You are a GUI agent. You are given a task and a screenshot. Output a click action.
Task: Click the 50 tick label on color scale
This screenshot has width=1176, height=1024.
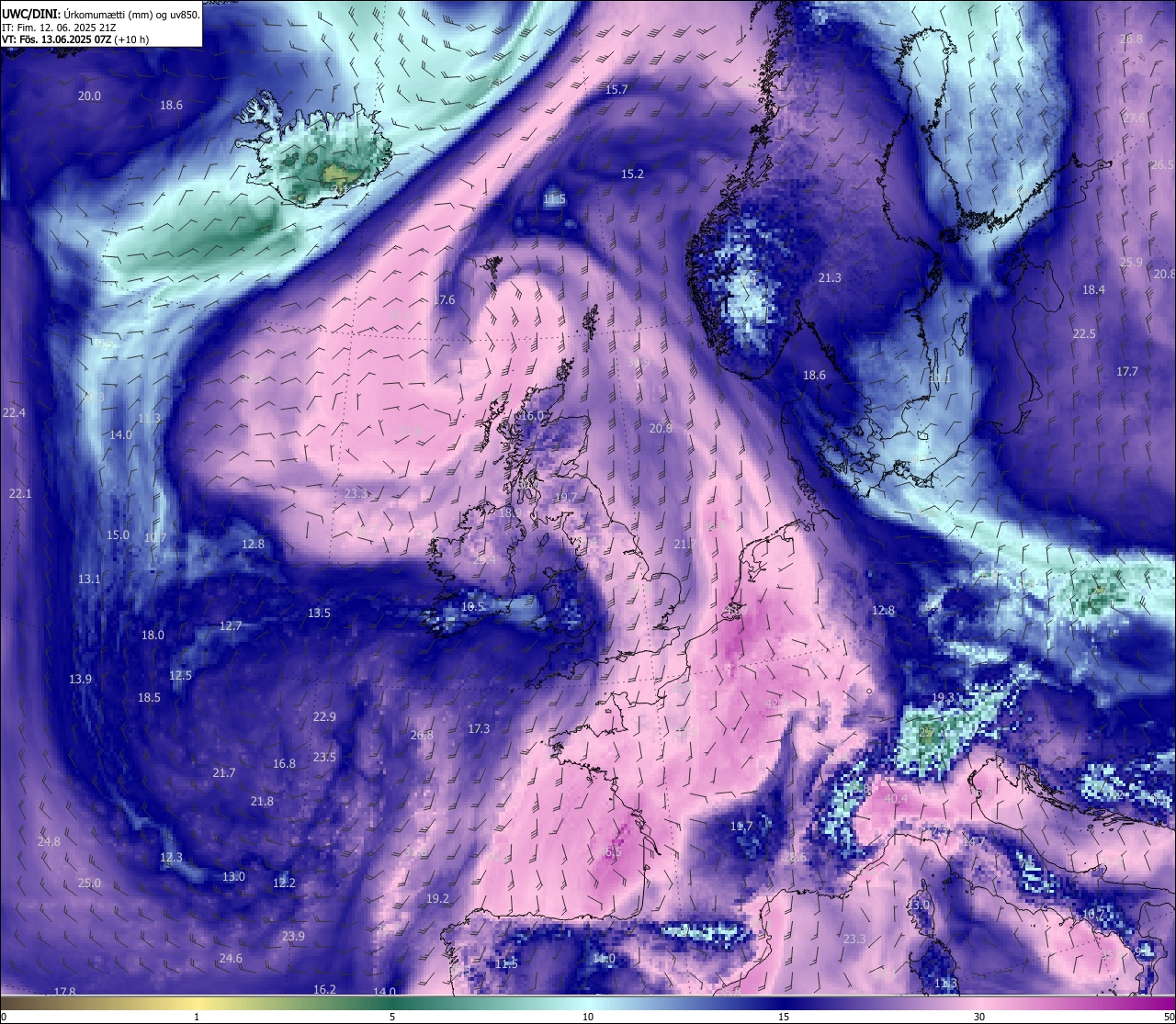point(1169,1017)
